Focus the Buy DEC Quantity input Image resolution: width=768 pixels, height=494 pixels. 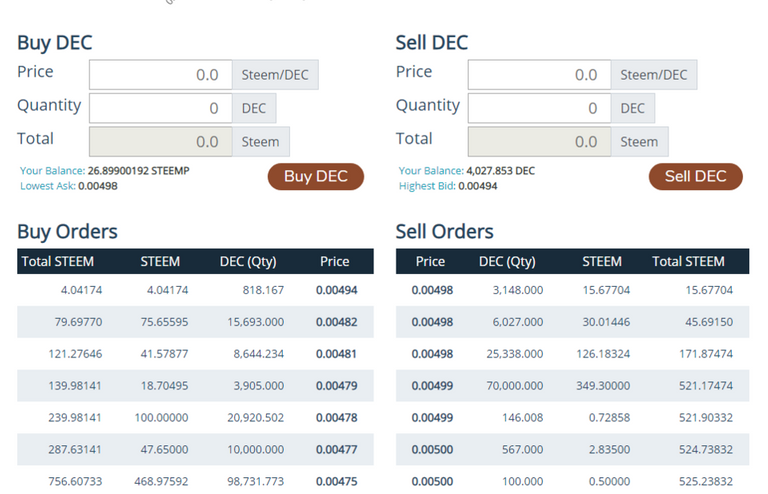coord(161,108)
